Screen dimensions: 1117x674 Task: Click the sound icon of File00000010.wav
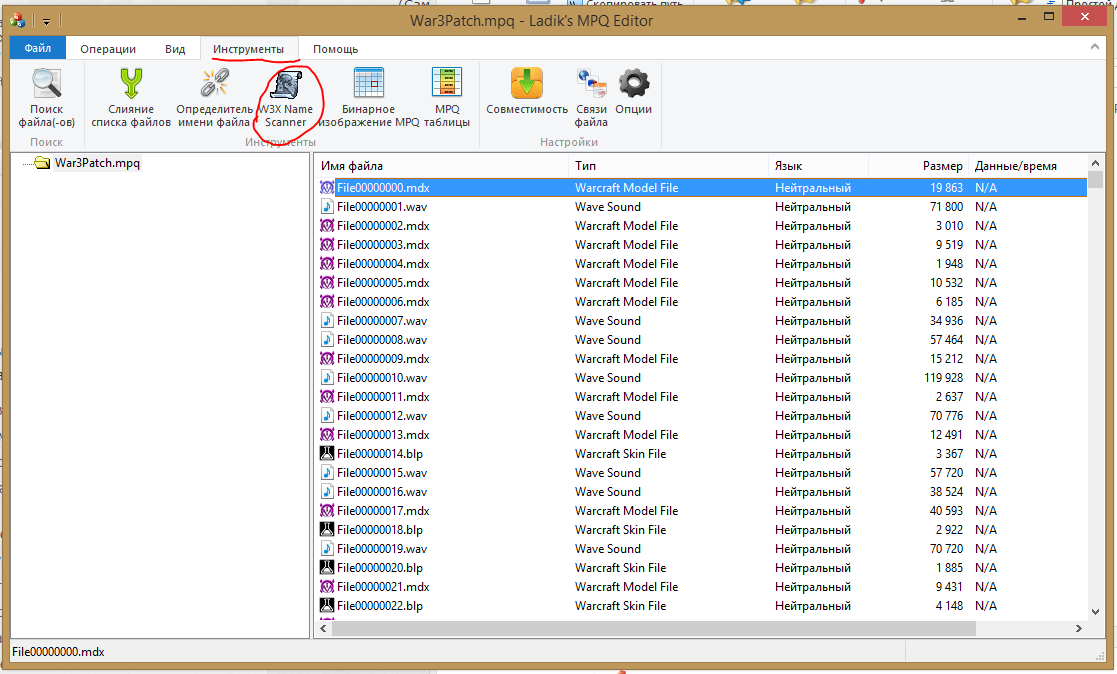tap(327, 378)
